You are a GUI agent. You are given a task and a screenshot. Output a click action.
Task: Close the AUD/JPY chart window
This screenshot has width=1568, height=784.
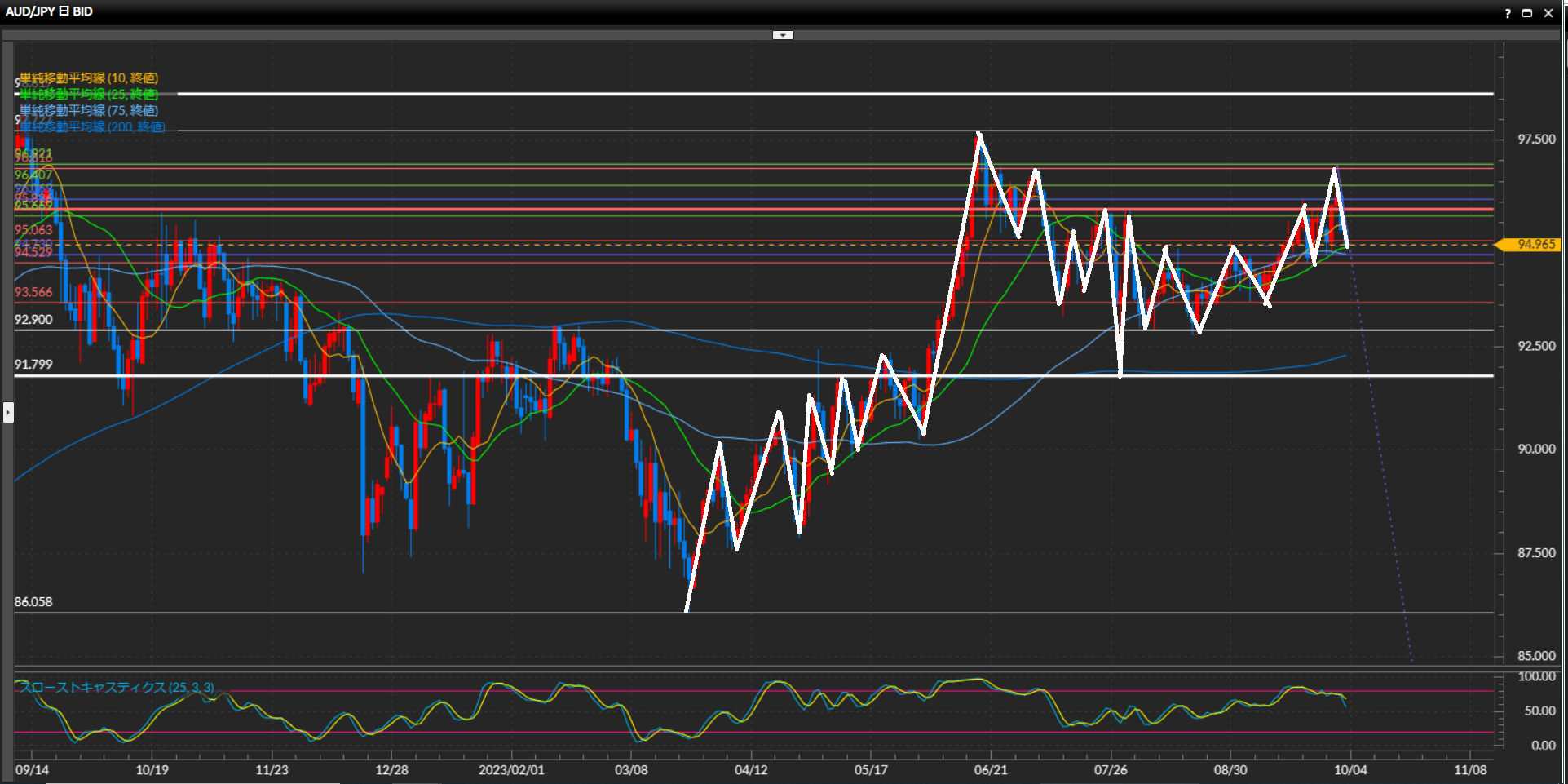[x=1548, y=13]
